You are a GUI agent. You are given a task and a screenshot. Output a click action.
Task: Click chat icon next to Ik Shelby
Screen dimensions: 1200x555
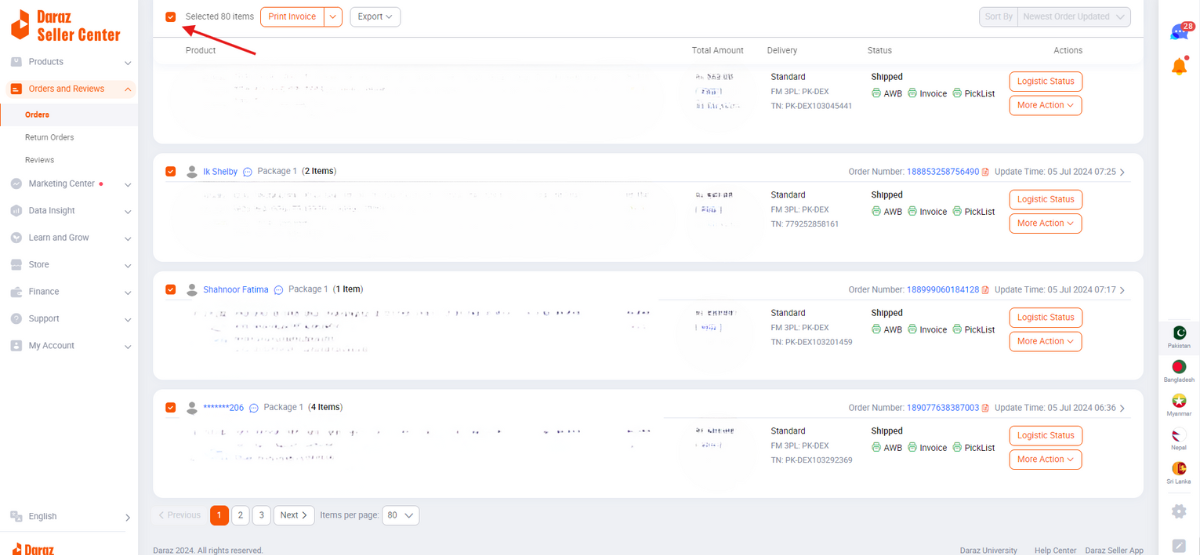click(x=248, y=172)
